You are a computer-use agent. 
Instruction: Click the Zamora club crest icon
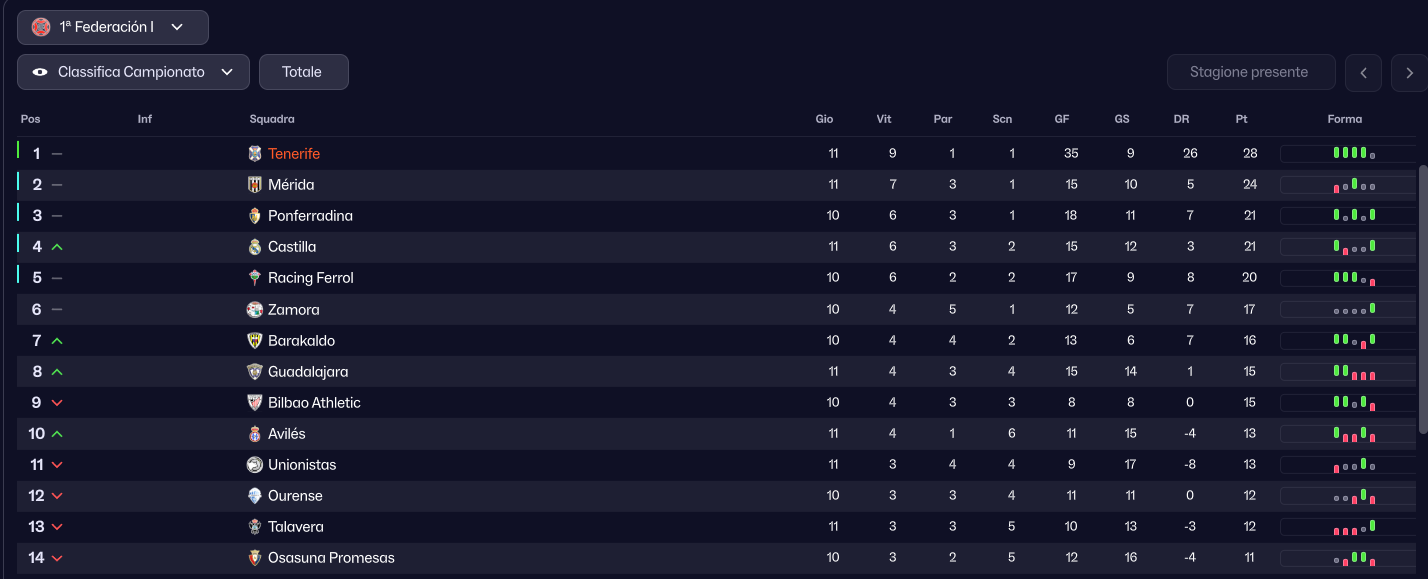(x=254, y=310)
